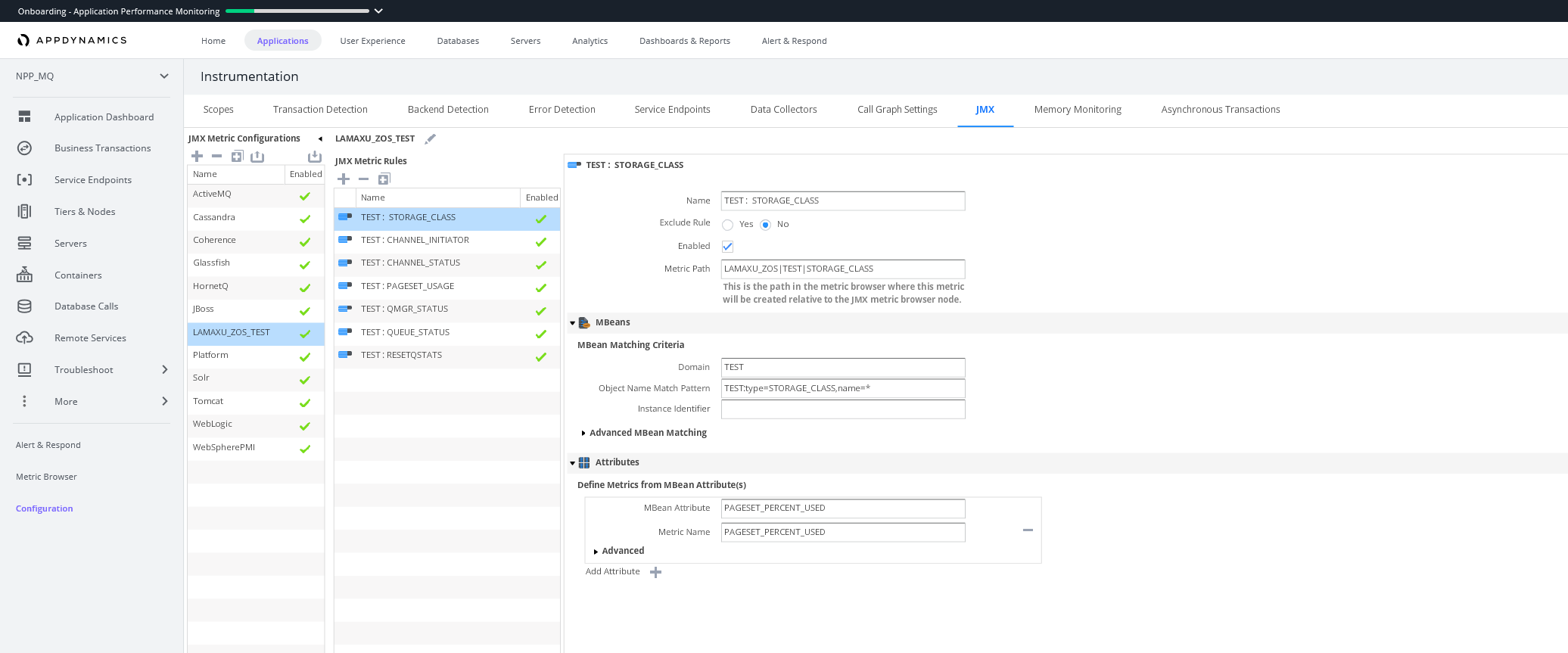The image size is (1568, 653).
Task: Remove selected JMX metric configuration
Action: [x=216, y=156]
